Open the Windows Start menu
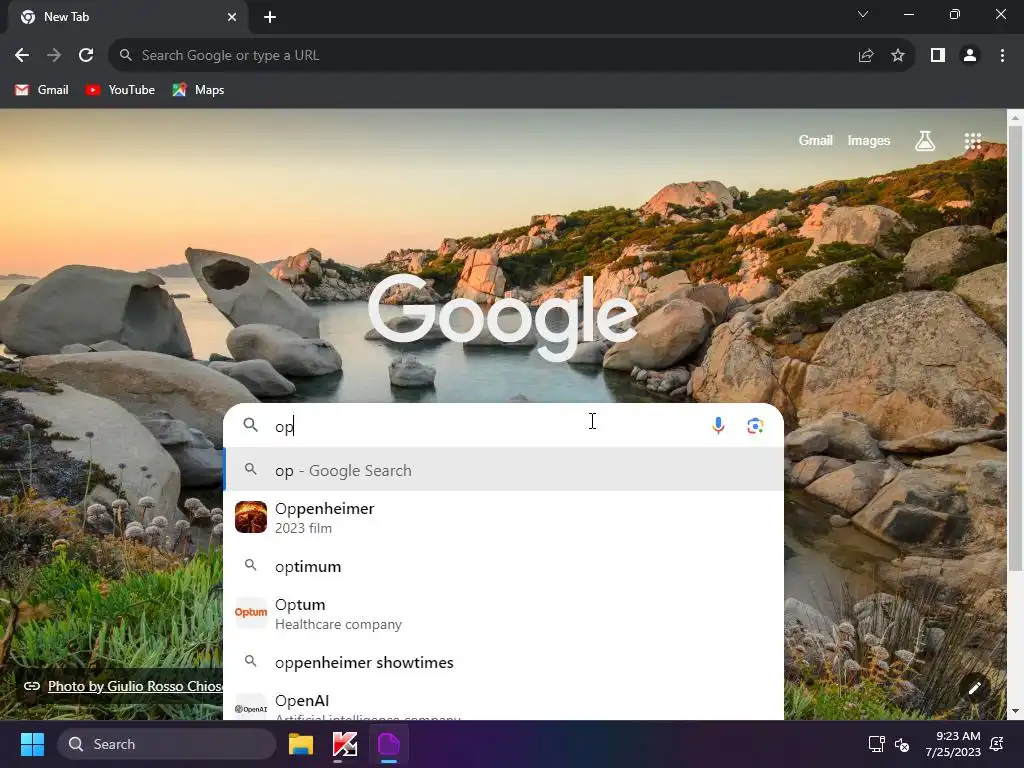 coord(32,744)
